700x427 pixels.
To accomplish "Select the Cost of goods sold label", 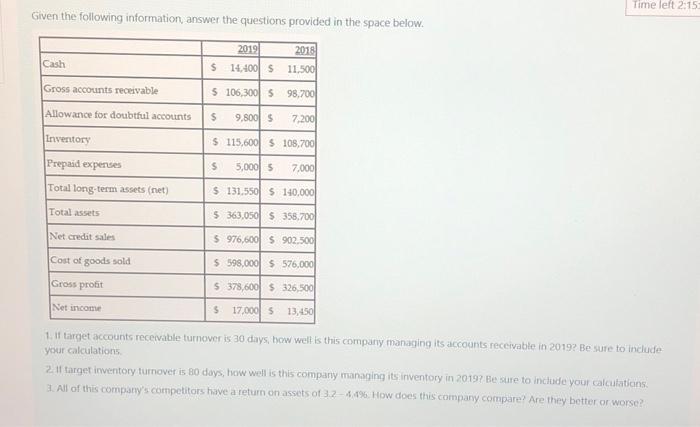I will [x=91, y=260].
